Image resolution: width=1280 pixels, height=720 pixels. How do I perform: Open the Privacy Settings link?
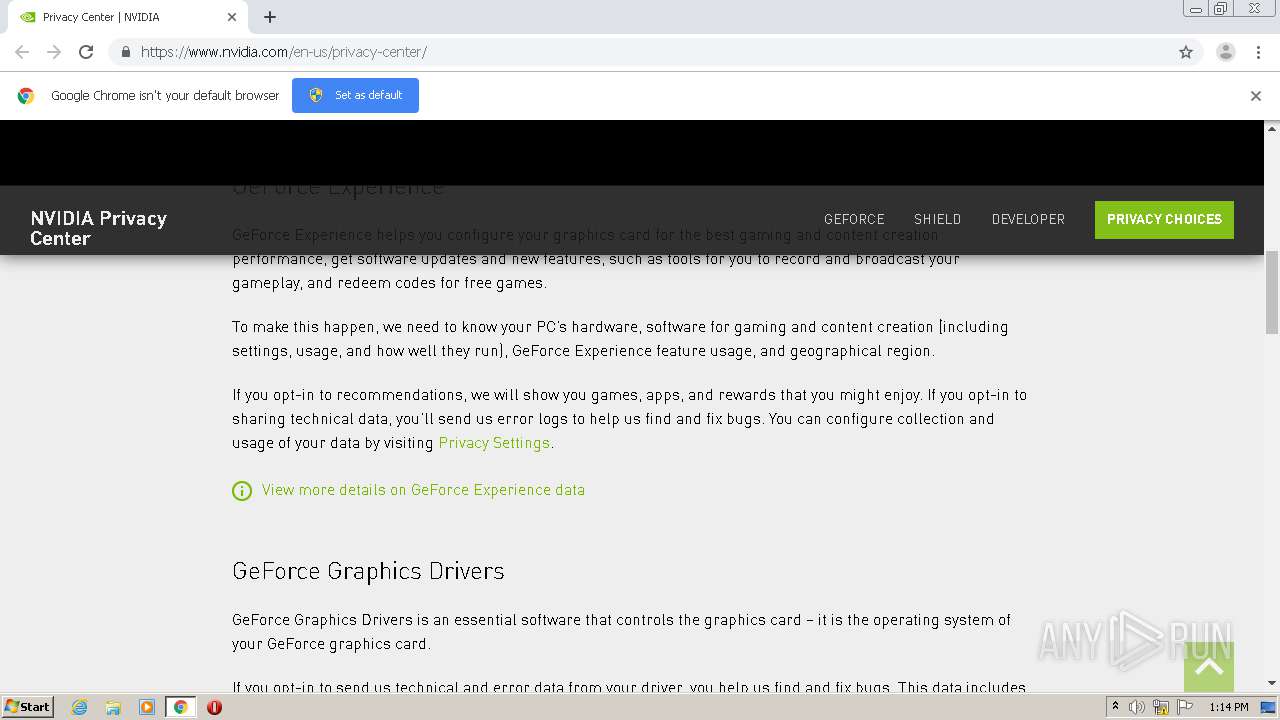[494, 443]
